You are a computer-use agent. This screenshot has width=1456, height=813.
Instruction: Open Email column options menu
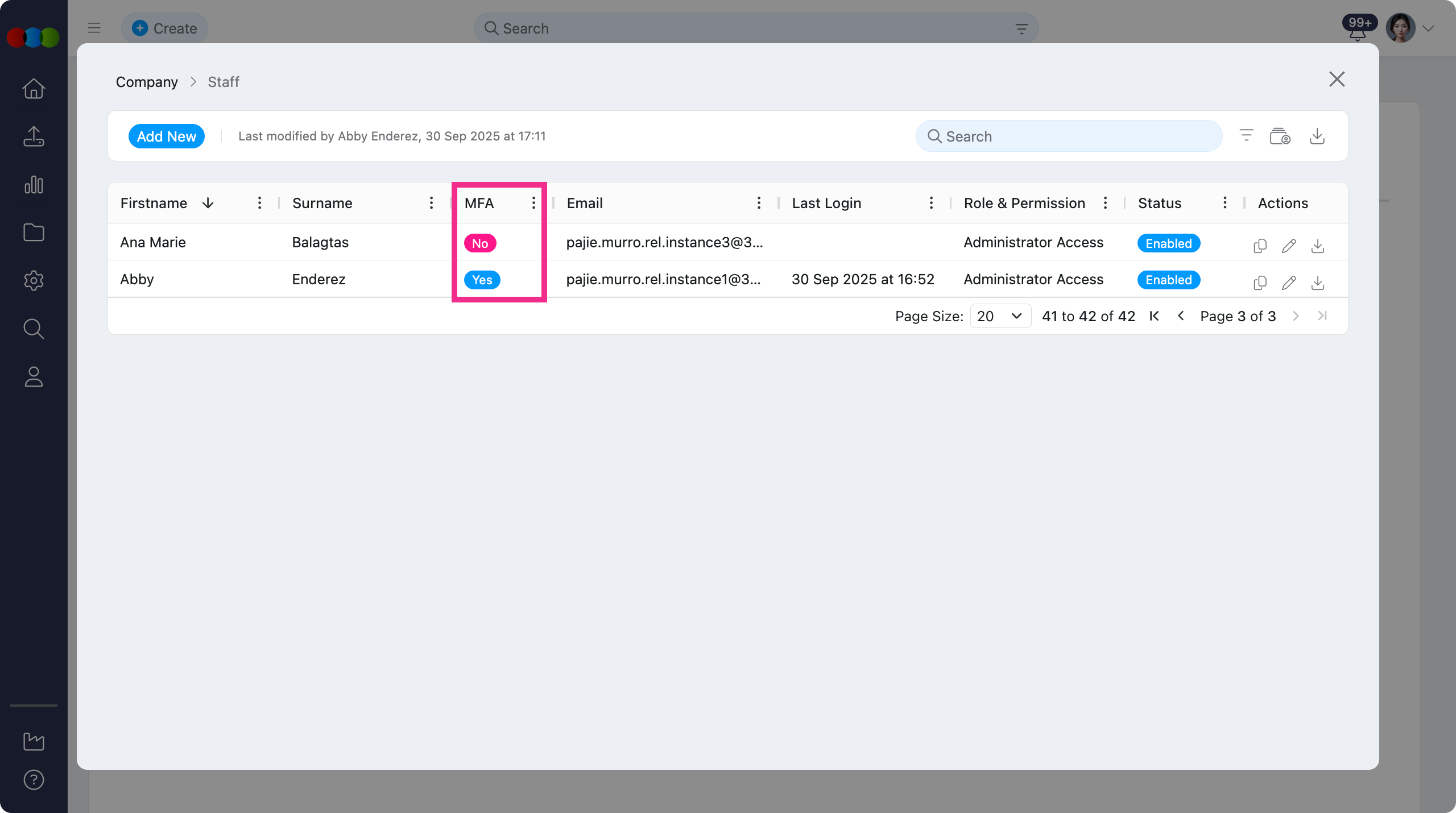tap(759, 203)
